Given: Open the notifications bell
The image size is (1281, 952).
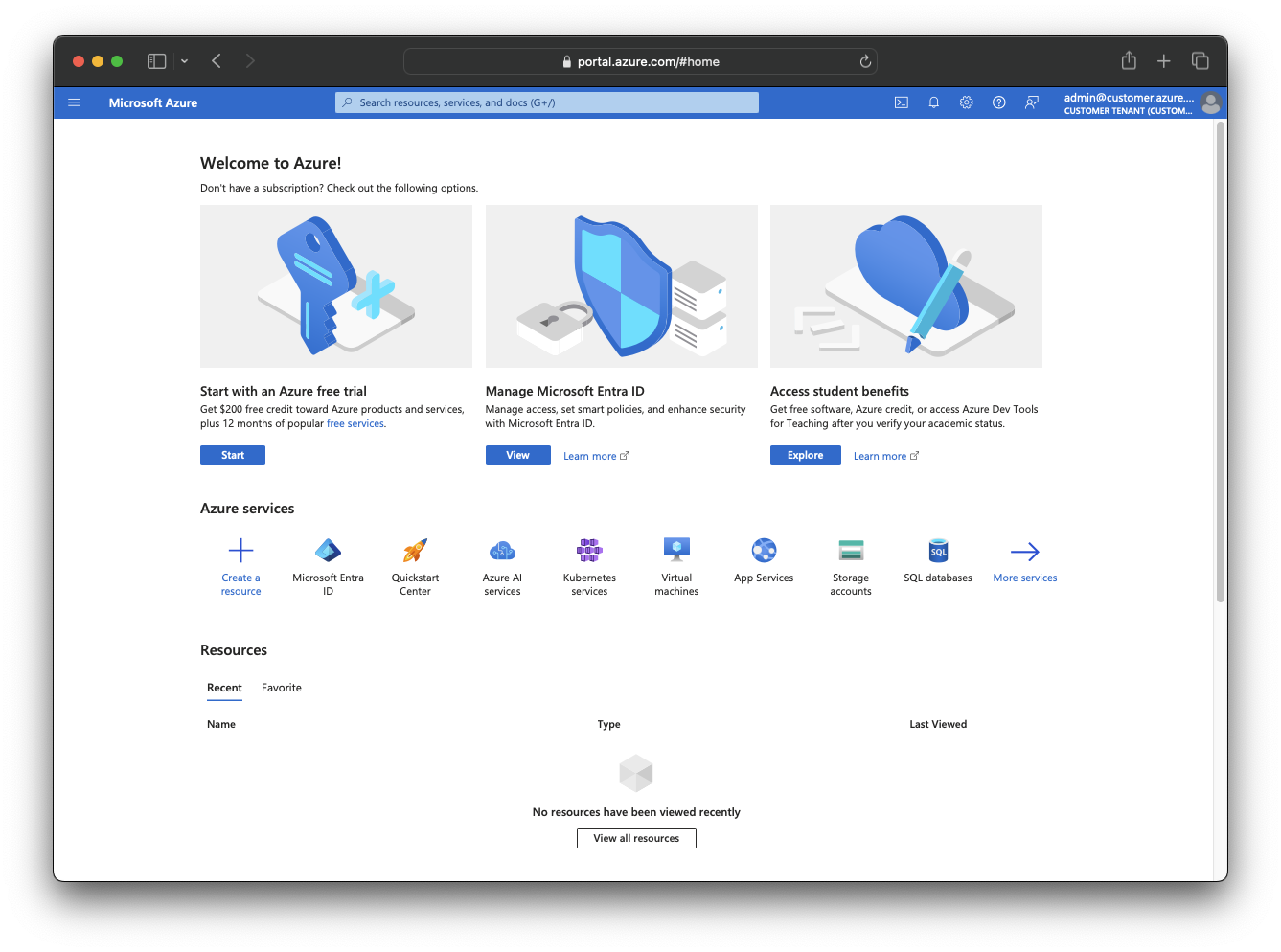Looking at the screenshot, I should (x=934, y=102).
